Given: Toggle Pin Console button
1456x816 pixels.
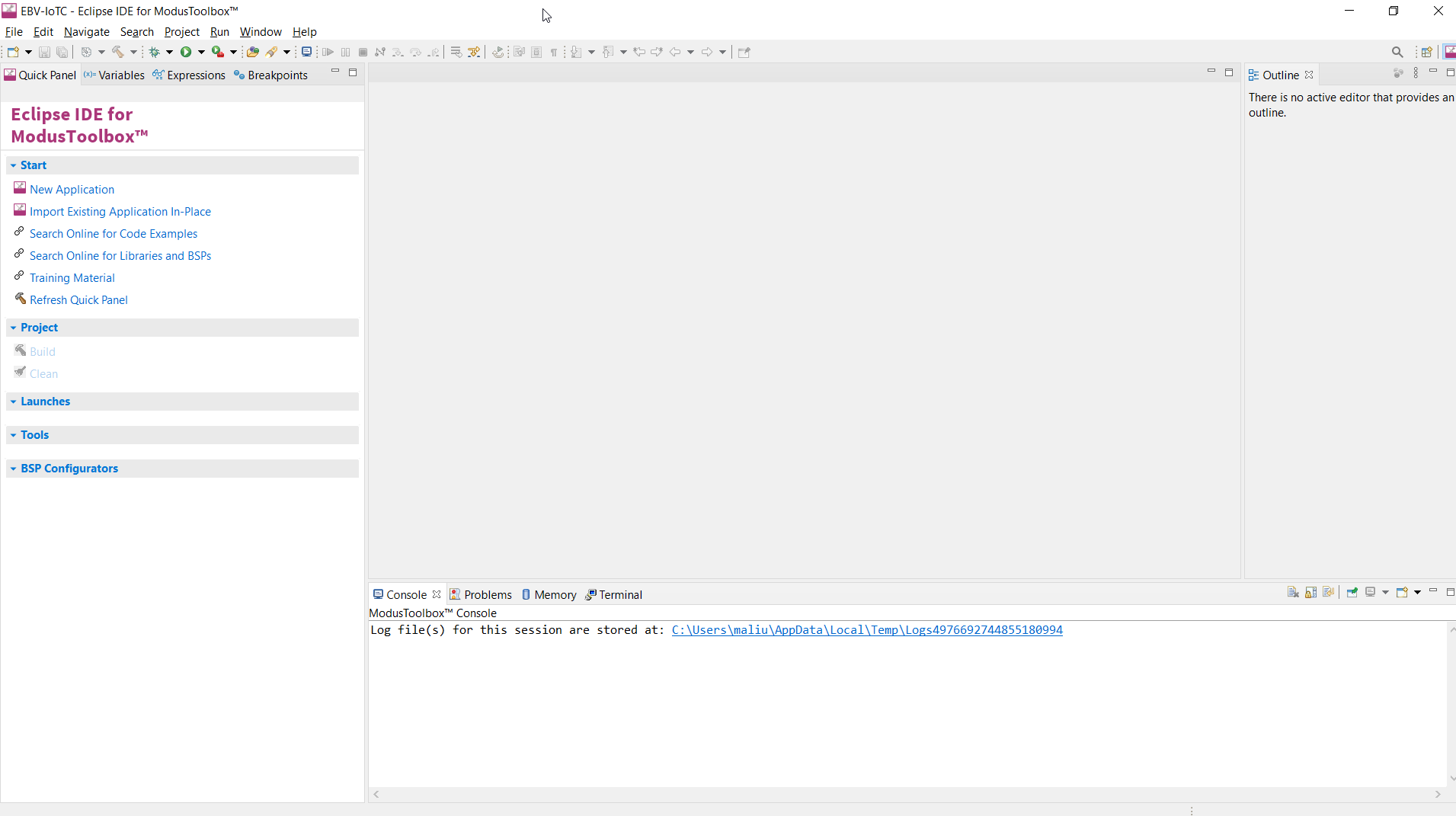Looking at the screenshot, I should click(x=1352, y=593).
